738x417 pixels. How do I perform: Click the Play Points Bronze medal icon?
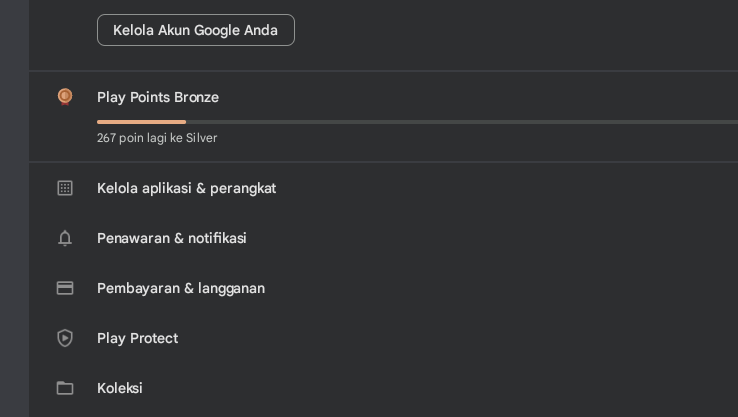(65, 97)
